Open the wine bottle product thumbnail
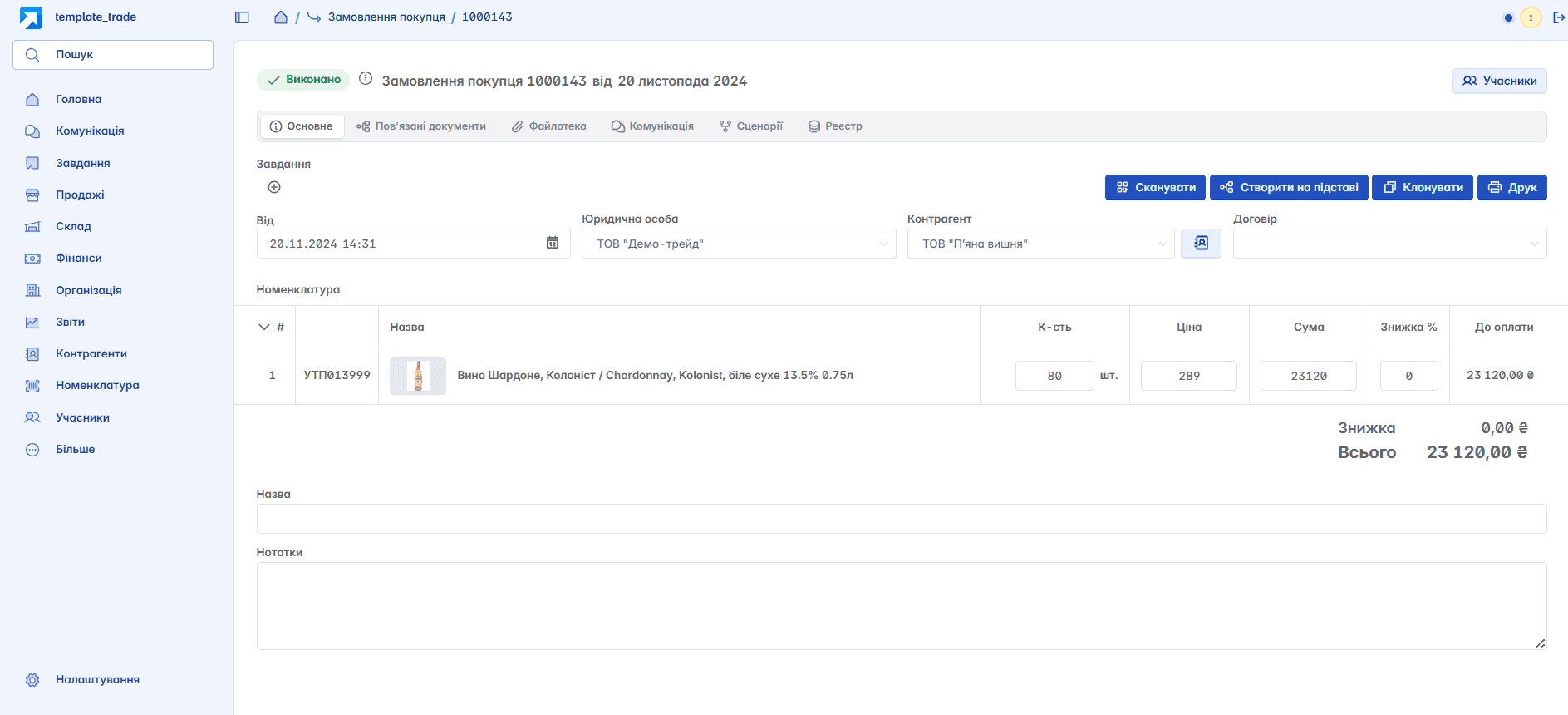1568x715 pixels. (x=418, y=376)
